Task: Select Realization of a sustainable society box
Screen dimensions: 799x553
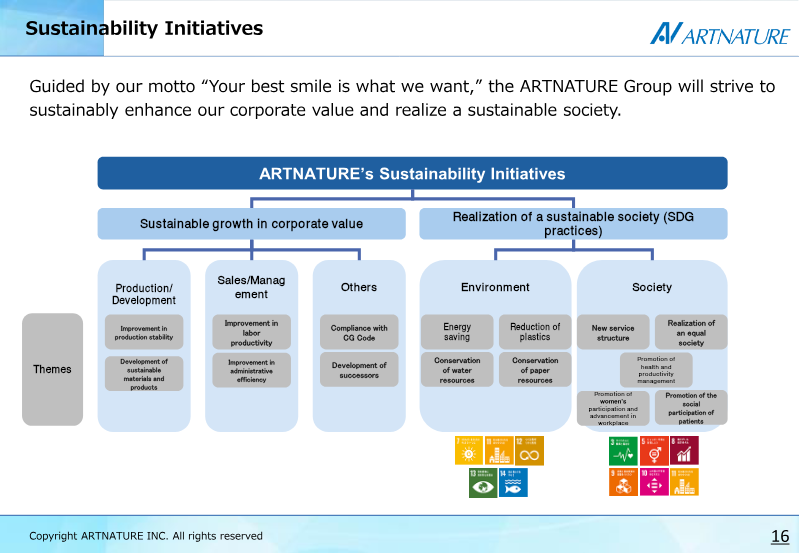Action: click(x=573, y=224)
